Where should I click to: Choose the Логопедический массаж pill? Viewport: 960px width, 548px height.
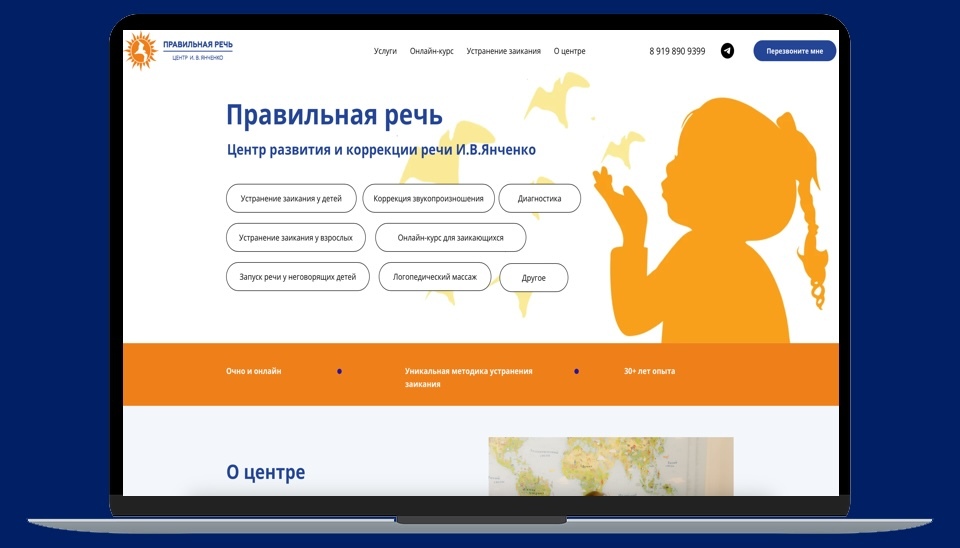pyautogui.click(x=435, y=277)
